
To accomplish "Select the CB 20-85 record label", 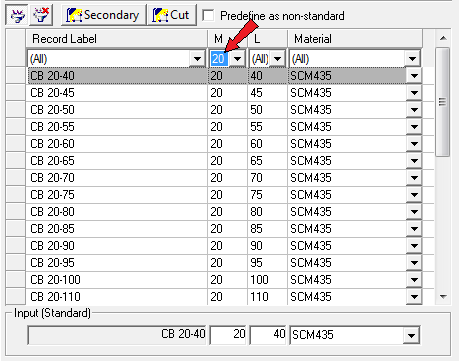I will 52,229.
